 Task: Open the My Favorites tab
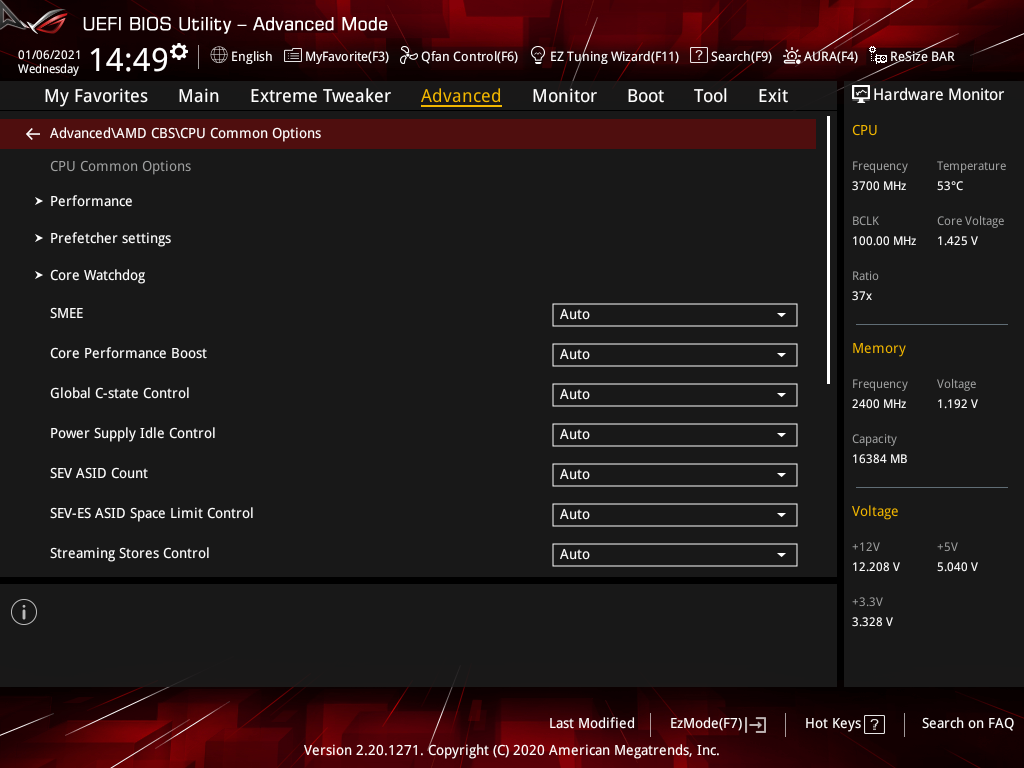(96, 96)
